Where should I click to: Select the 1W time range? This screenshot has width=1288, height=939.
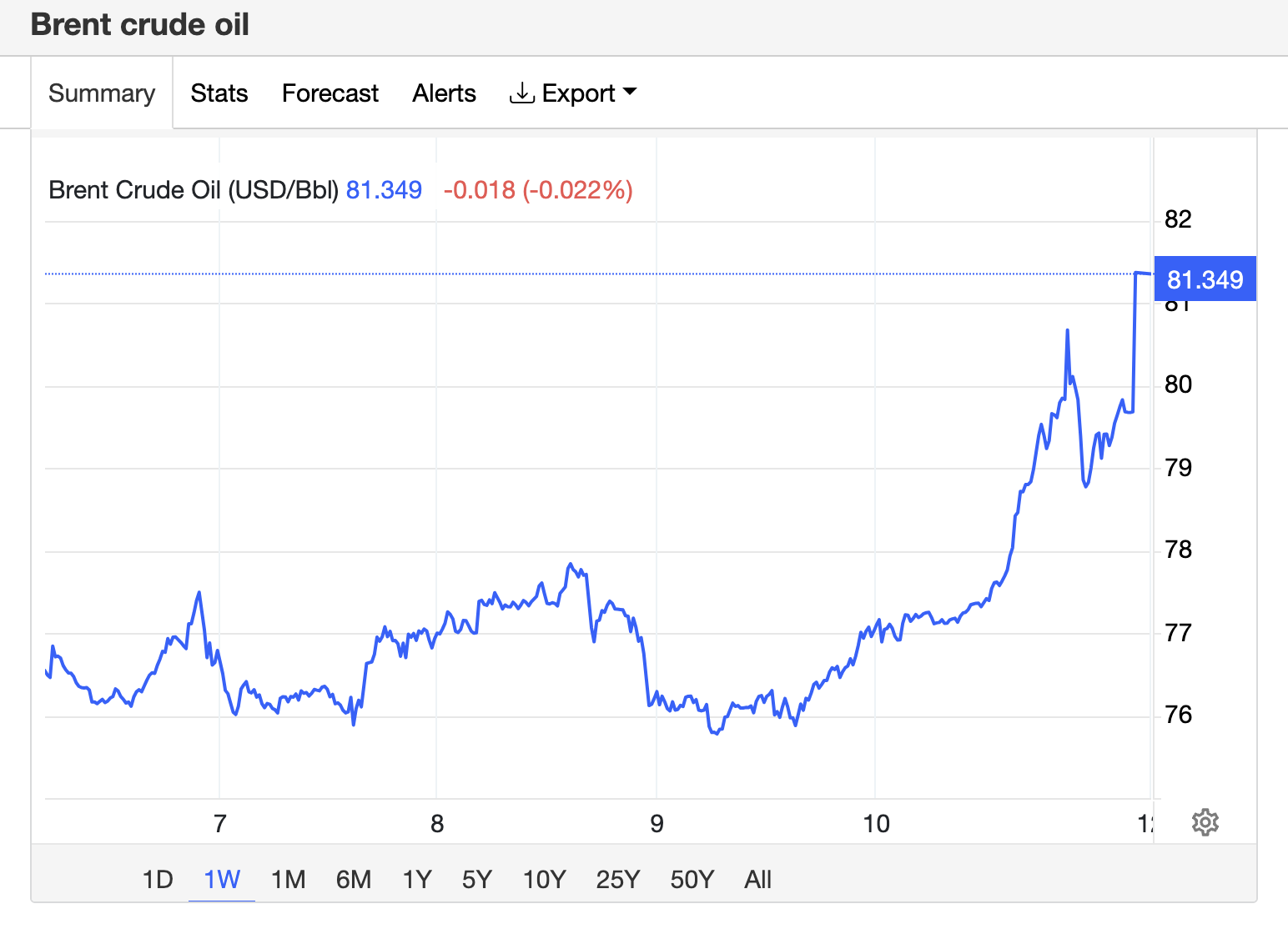[x=222, y=880]
